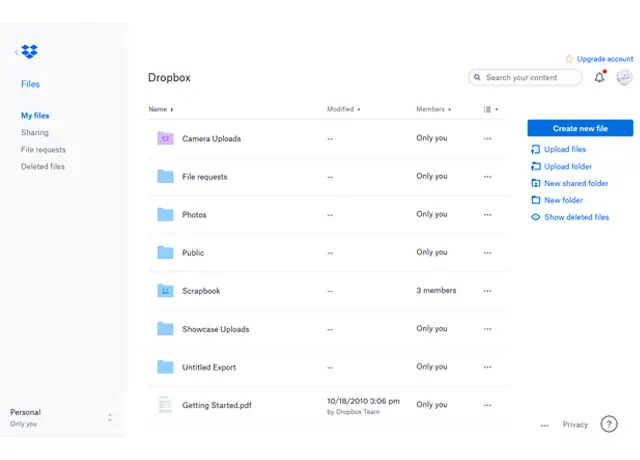The height and width of the screenshot is (460, 640).
Task: Open the help question mark icon
Action: pos(609,424)
